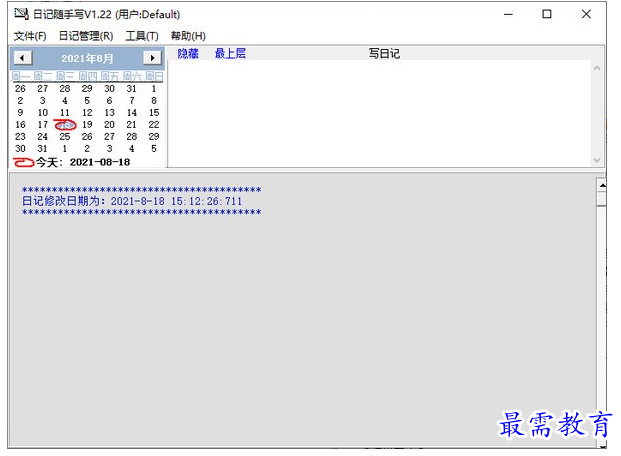
Task: Select date 8 in the calendar
Action: pos(154,101)
